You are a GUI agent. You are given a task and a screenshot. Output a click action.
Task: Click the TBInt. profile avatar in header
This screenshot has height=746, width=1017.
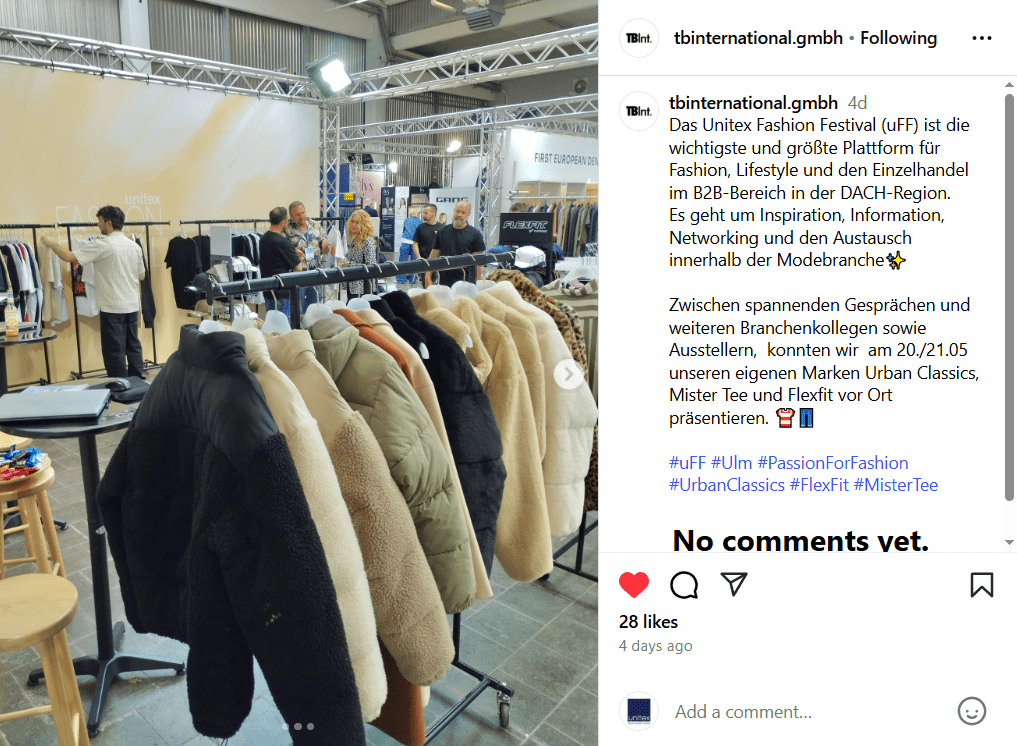tap(639, 38)
